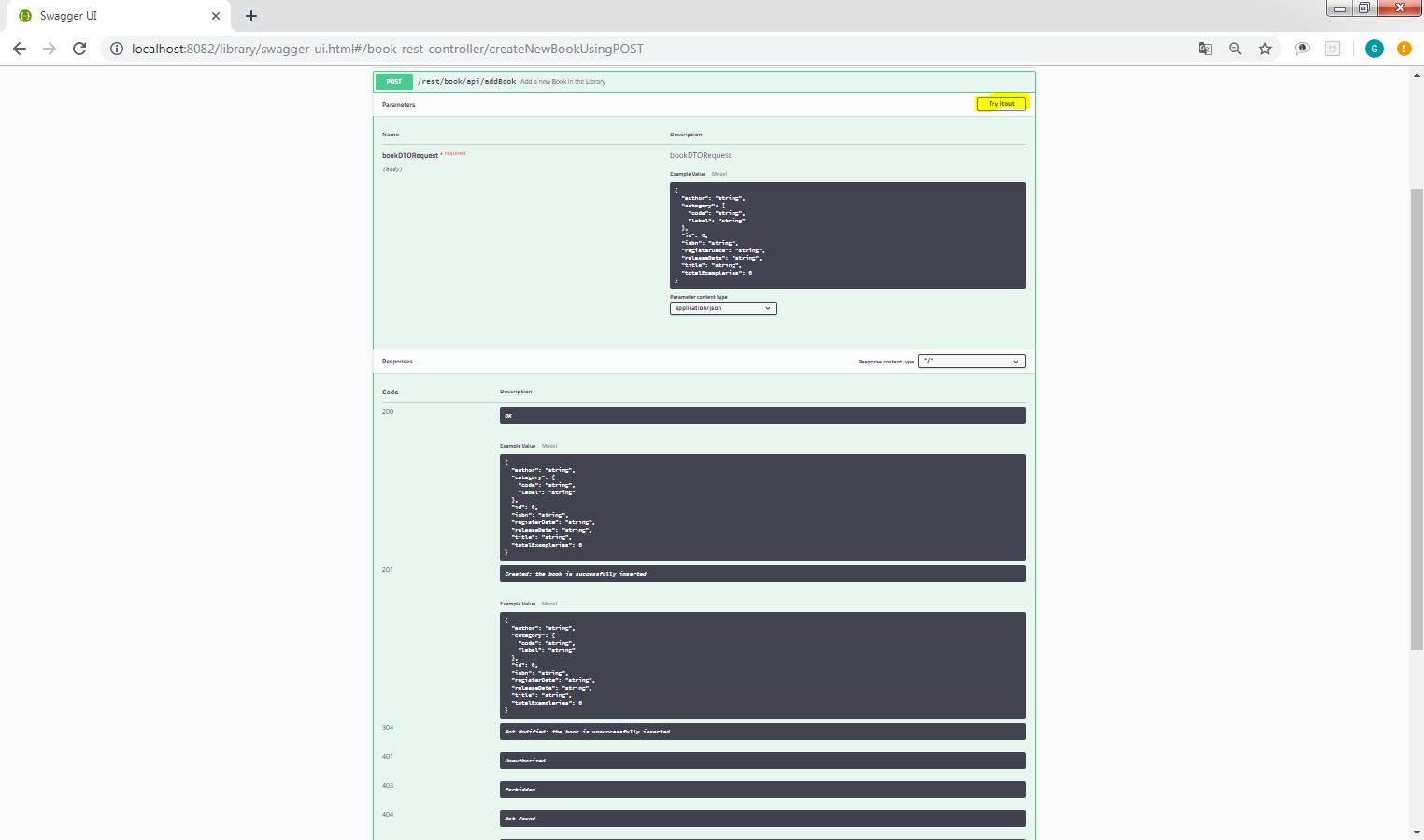Expand the Response content type dropdown

(972, 362)
